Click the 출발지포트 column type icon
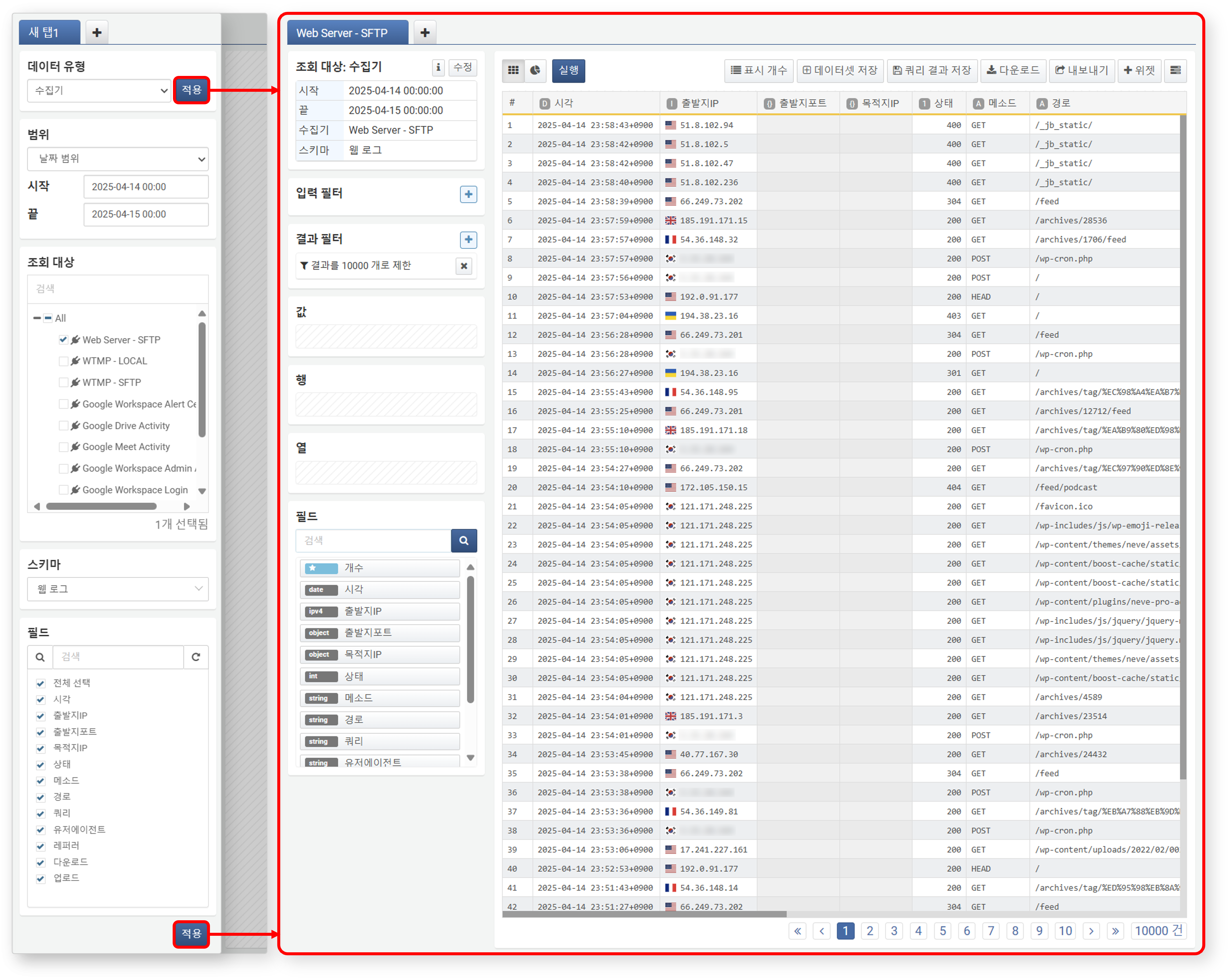1230x980 pixels. [x=769, y=103]
